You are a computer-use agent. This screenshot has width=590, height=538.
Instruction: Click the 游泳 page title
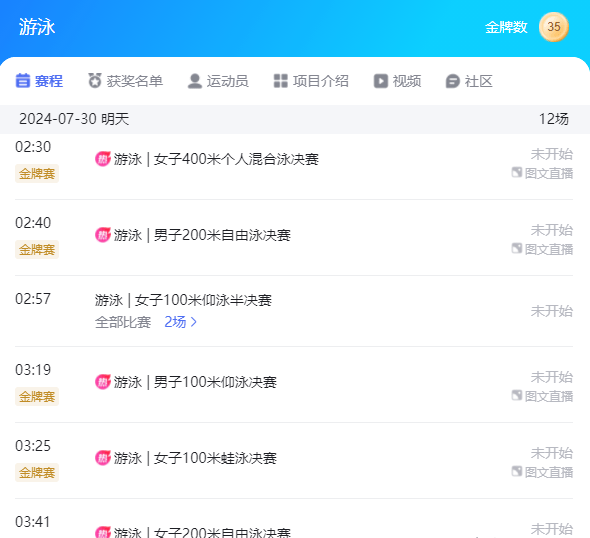37,27
